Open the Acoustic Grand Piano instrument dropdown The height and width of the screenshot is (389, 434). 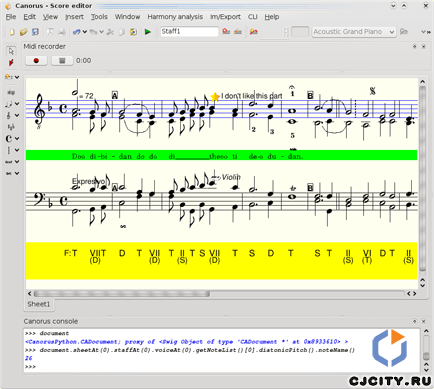coord(354,32)
